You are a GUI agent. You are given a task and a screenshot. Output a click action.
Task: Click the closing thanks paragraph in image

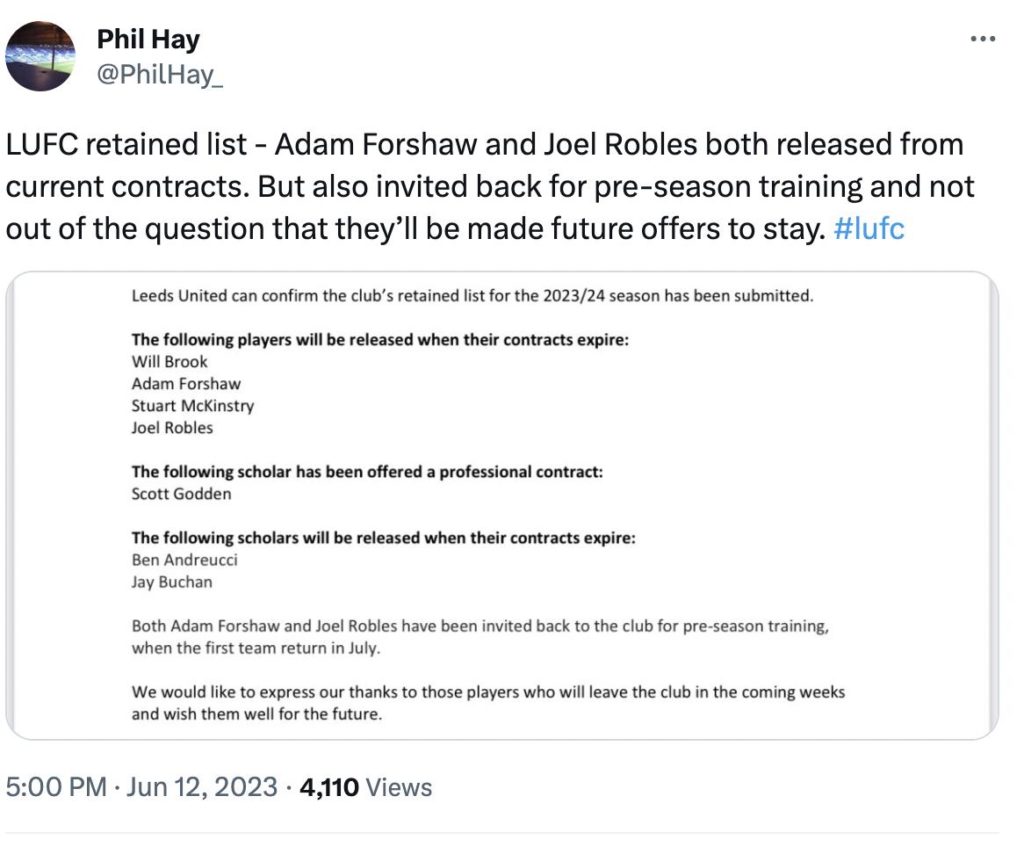point(488,703)
